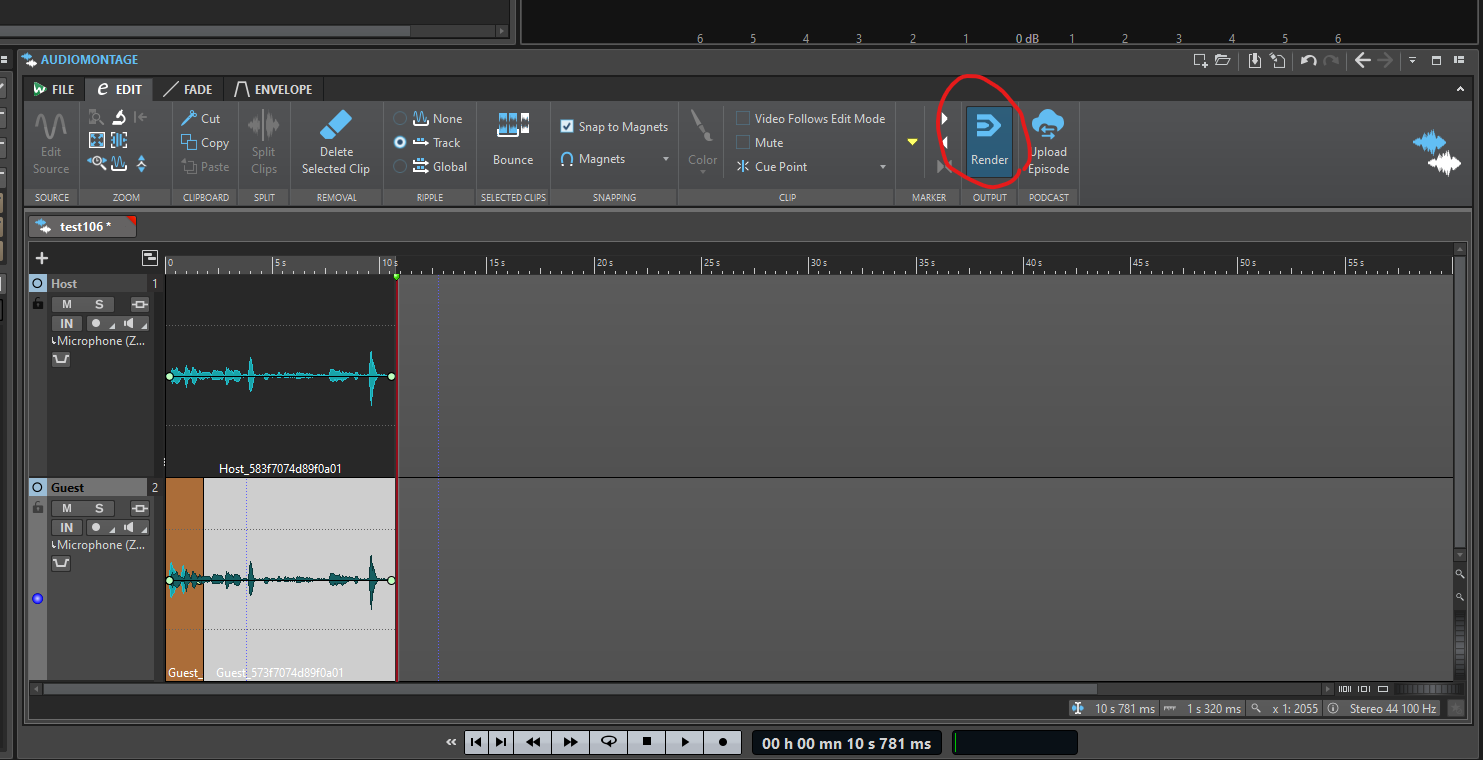Click the fit-all zoom arrows icon

pyautogui.click(x=97, y=140)
